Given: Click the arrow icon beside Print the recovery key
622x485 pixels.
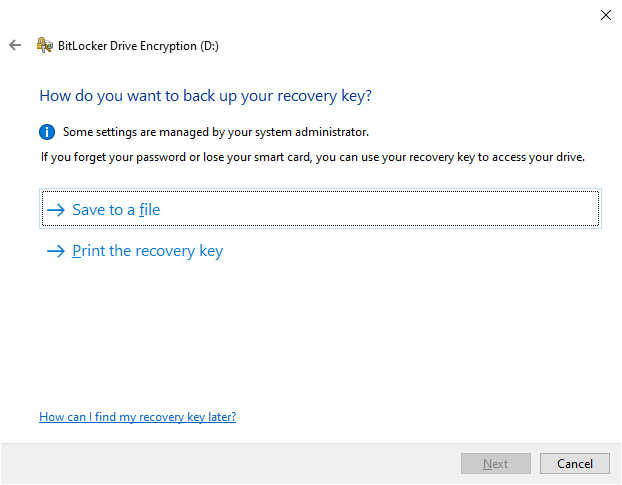Looking at the screenshot, I should pos(56,251).
